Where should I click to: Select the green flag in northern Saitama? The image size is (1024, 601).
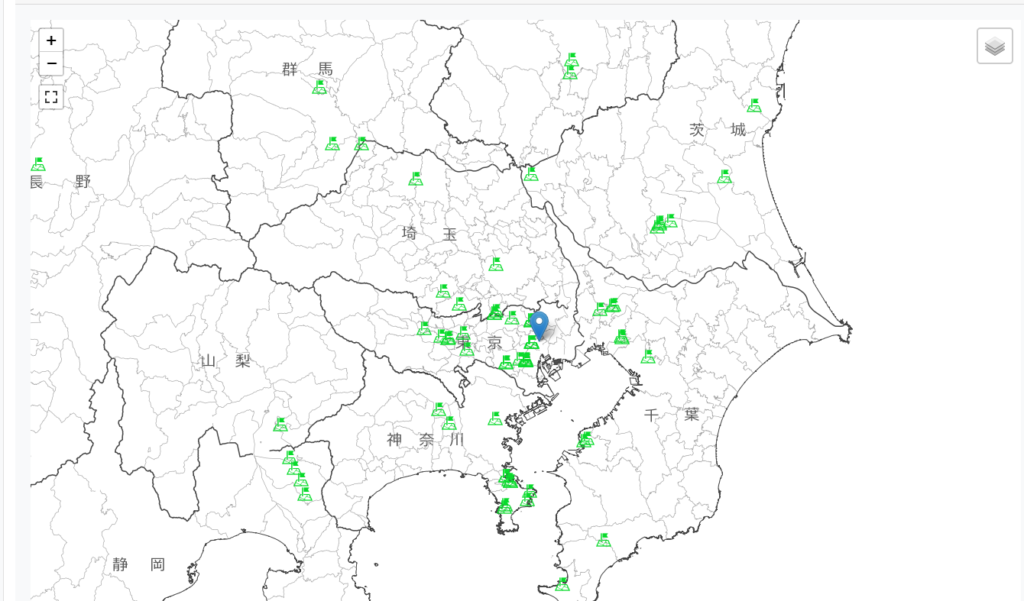(416, 179)
